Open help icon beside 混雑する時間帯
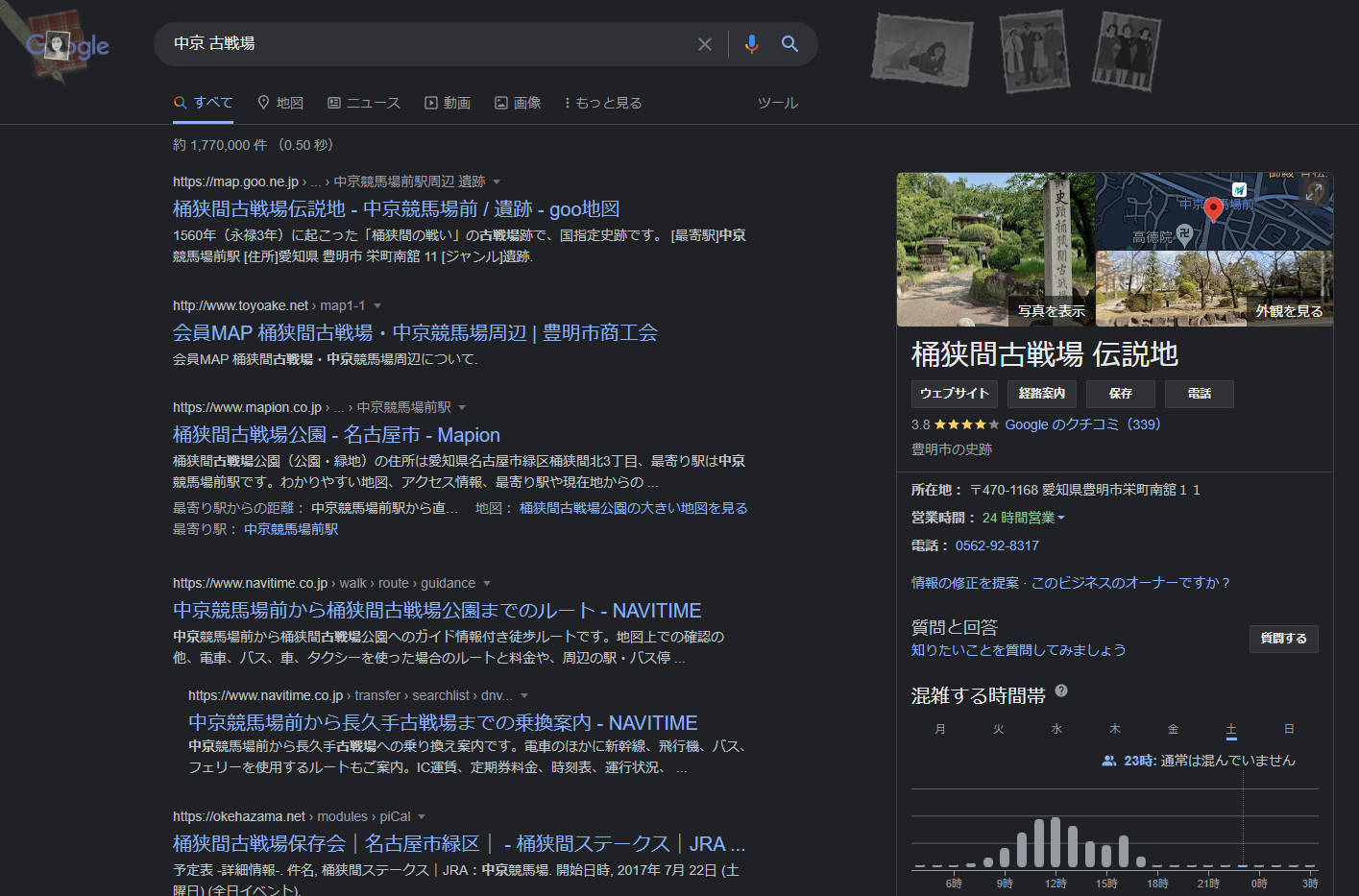Viewport: 1359px width, 896px height. coord(1061,690)
